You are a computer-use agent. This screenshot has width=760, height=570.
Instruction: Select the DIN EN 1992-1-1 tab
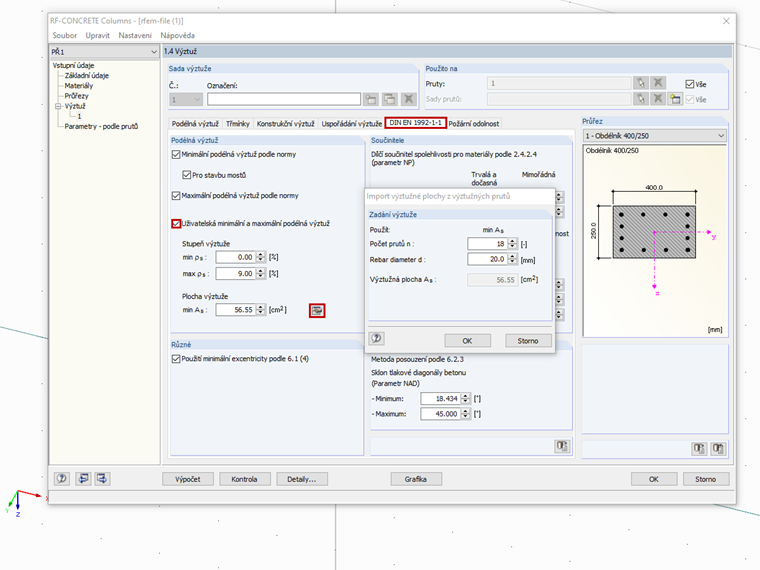[x=415, y=123]
